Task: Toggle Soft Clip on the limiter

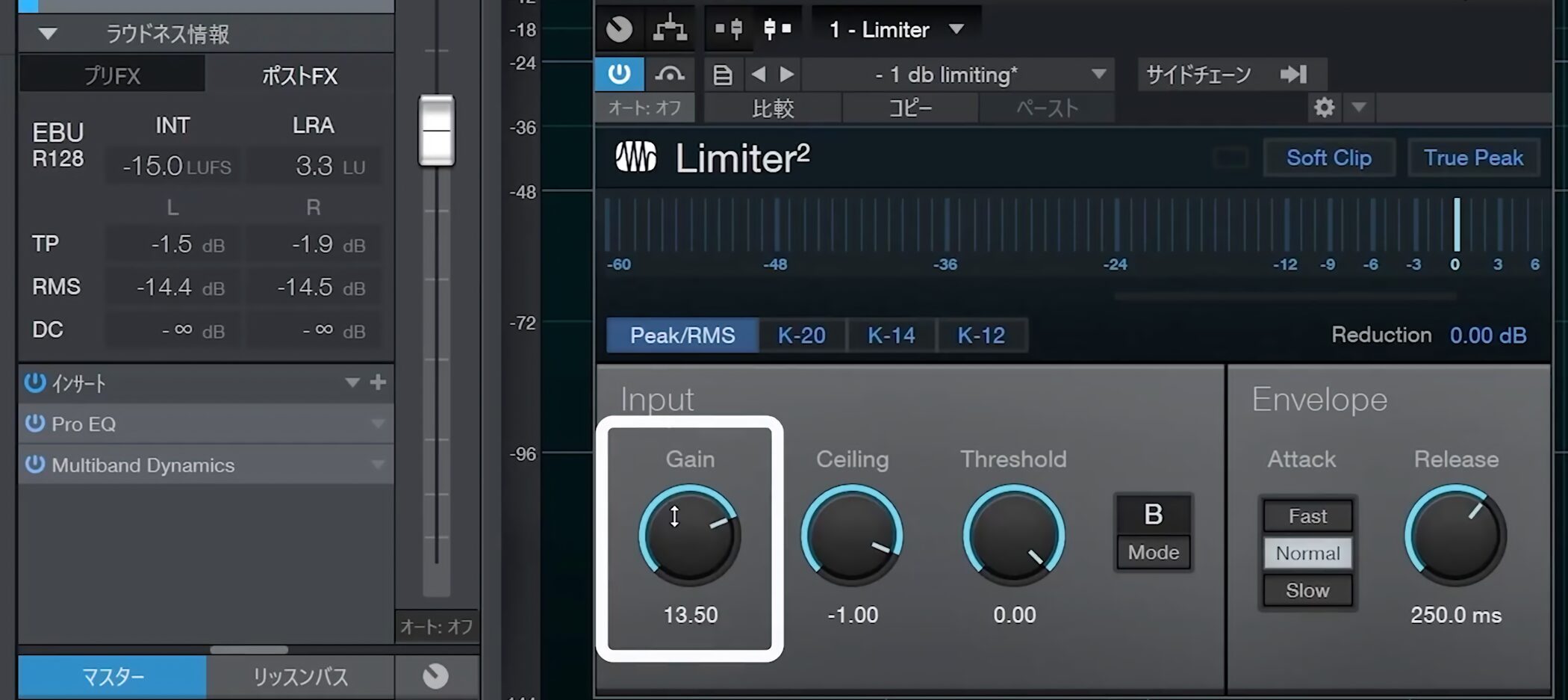Action: [x=1328, y=158]
